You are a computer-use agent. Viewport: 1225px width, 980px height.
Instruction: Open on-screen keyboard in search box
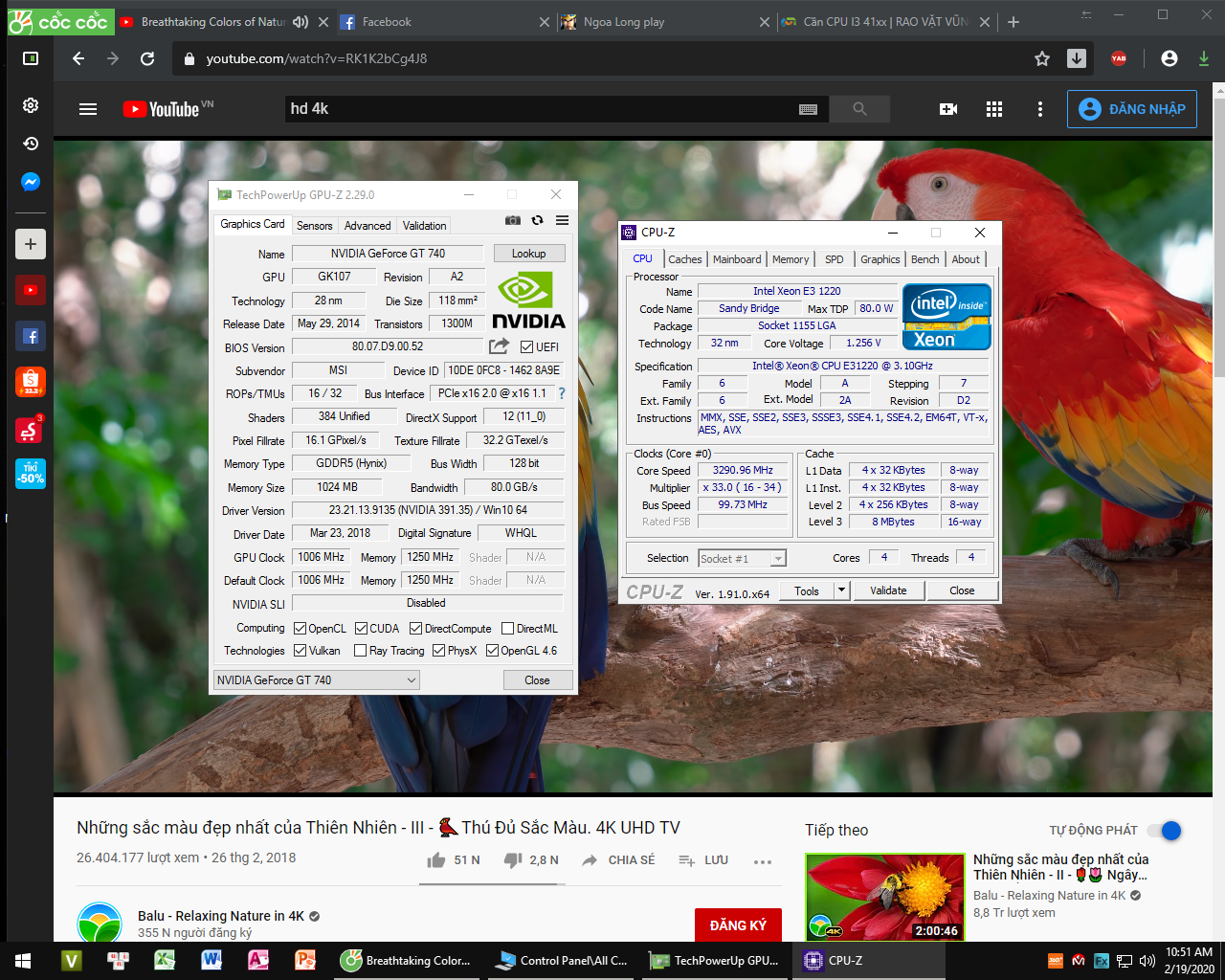click(808, 109)
